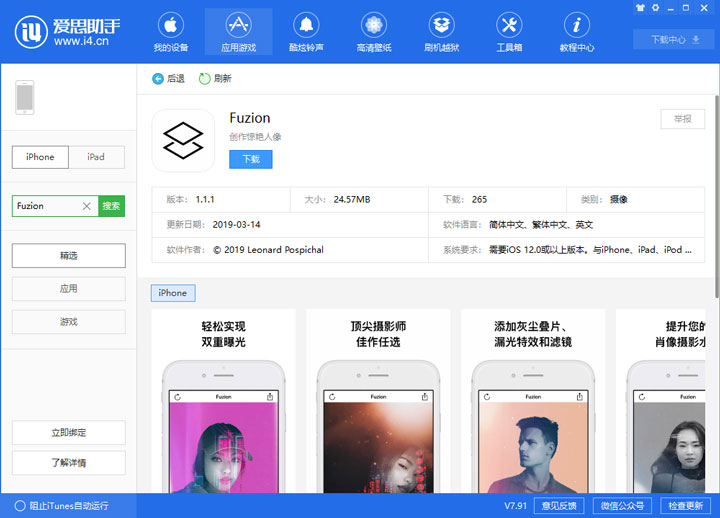
Task: Open the 应用游戏 apps and games section
Action: tap(238, 32)
